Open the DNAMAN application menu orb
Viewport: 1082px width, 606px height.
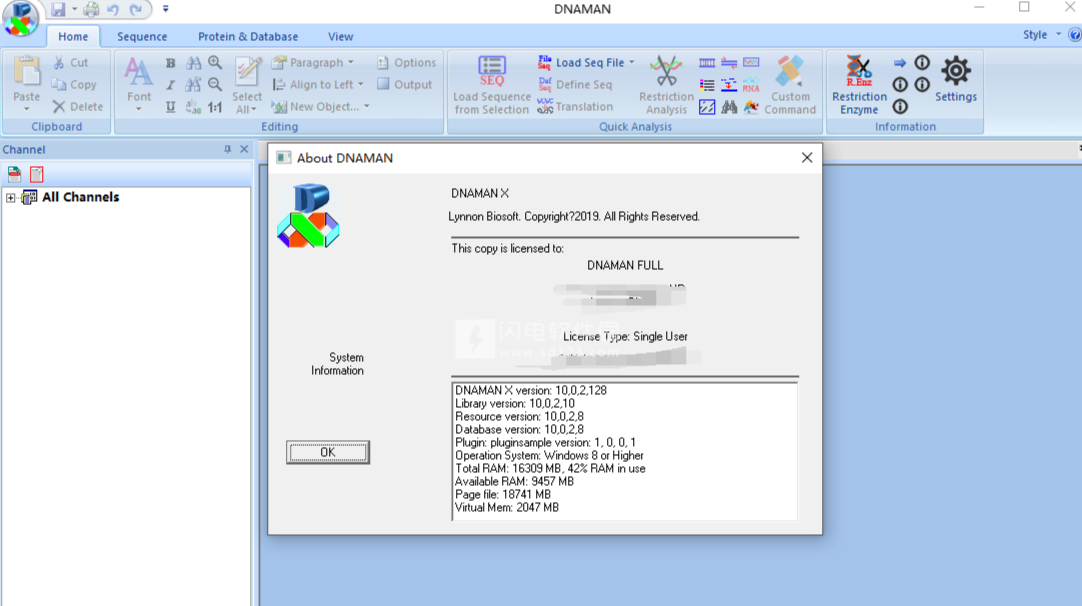20,18
